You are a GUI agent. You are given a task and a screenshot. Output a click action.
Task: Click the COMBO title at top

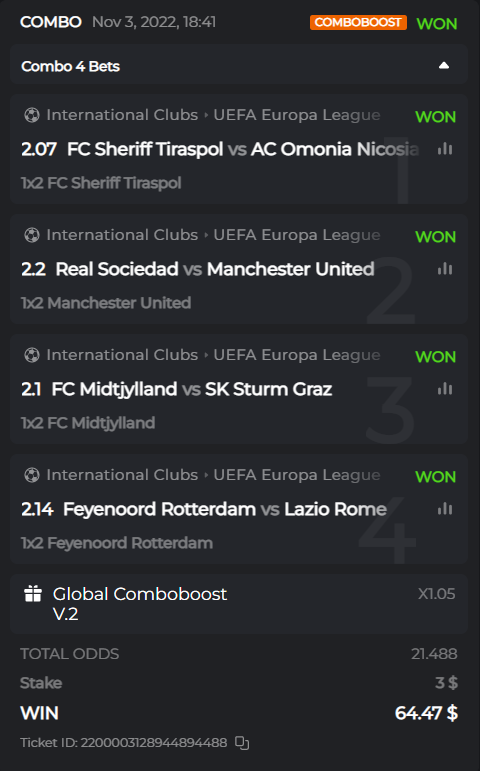click(x=51, y=22)
